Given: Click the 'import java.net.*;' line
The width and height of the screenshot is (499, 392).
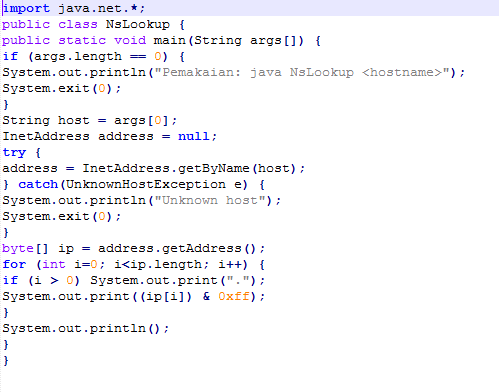Looking at the screenshot, I should point(74,8).
